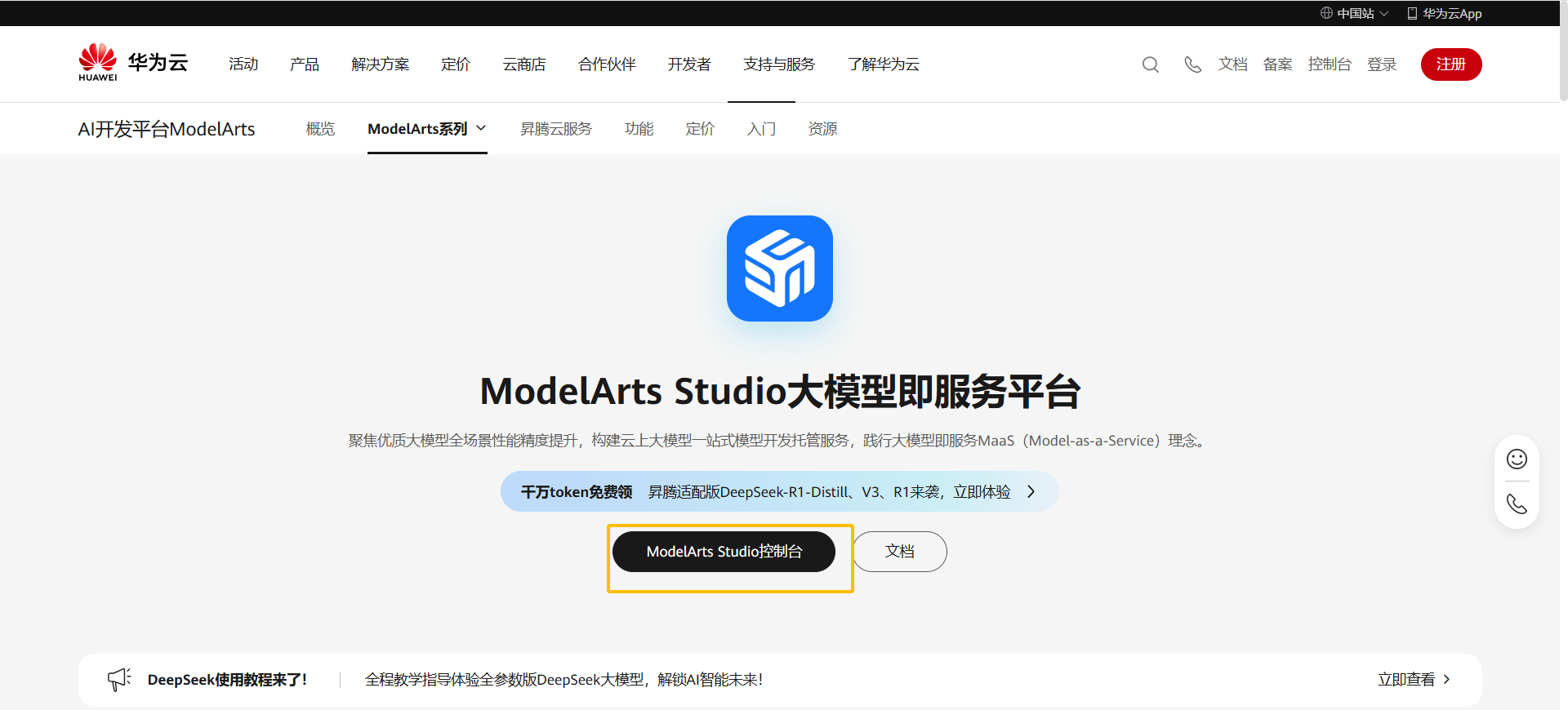1568x710 pixels.
Task: Open the smiley feedback icon on right
Action: tap(1517, 459)
